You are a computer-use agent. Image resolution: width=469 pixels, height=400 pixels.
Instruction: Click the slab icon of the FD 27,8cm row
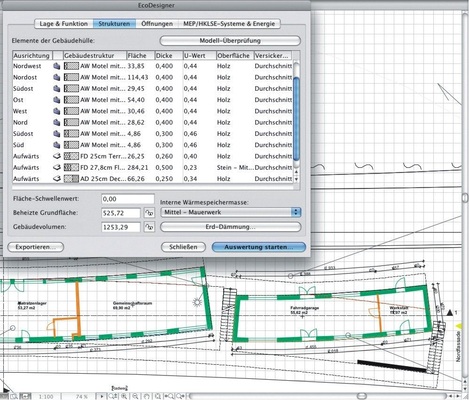click(57, 167)
